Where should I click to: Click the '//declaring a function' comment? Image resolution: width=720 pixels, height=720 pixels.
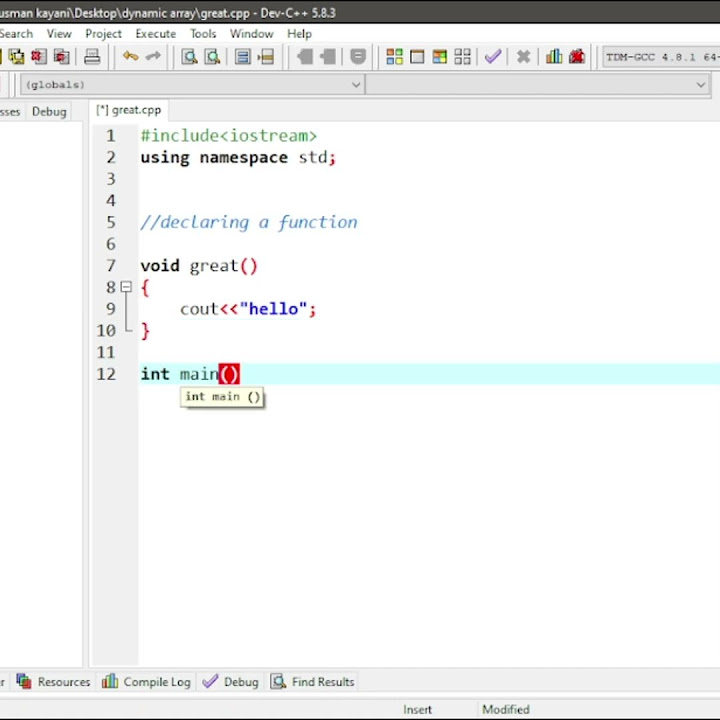click(x=248, y=222)
